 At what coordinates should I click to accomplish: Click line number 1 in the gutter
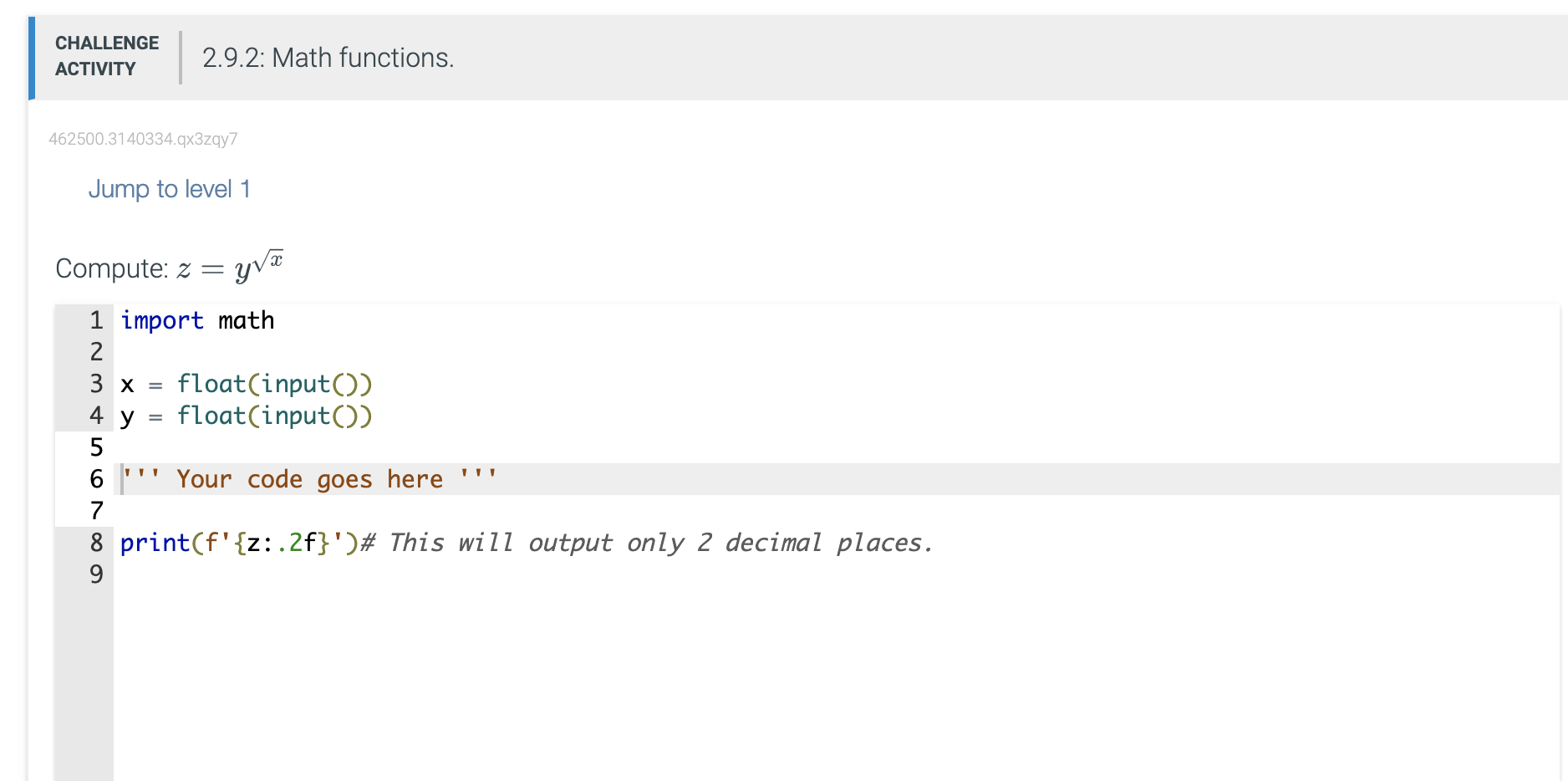click(x=95, y=320)
